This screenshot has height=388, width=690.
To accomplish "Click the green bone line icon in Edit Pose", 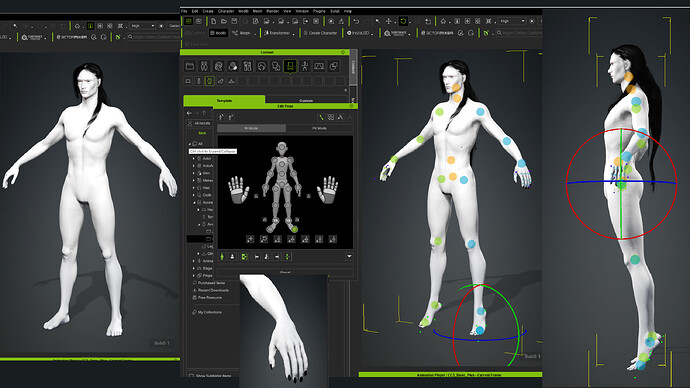I will (x=321, y=117).
